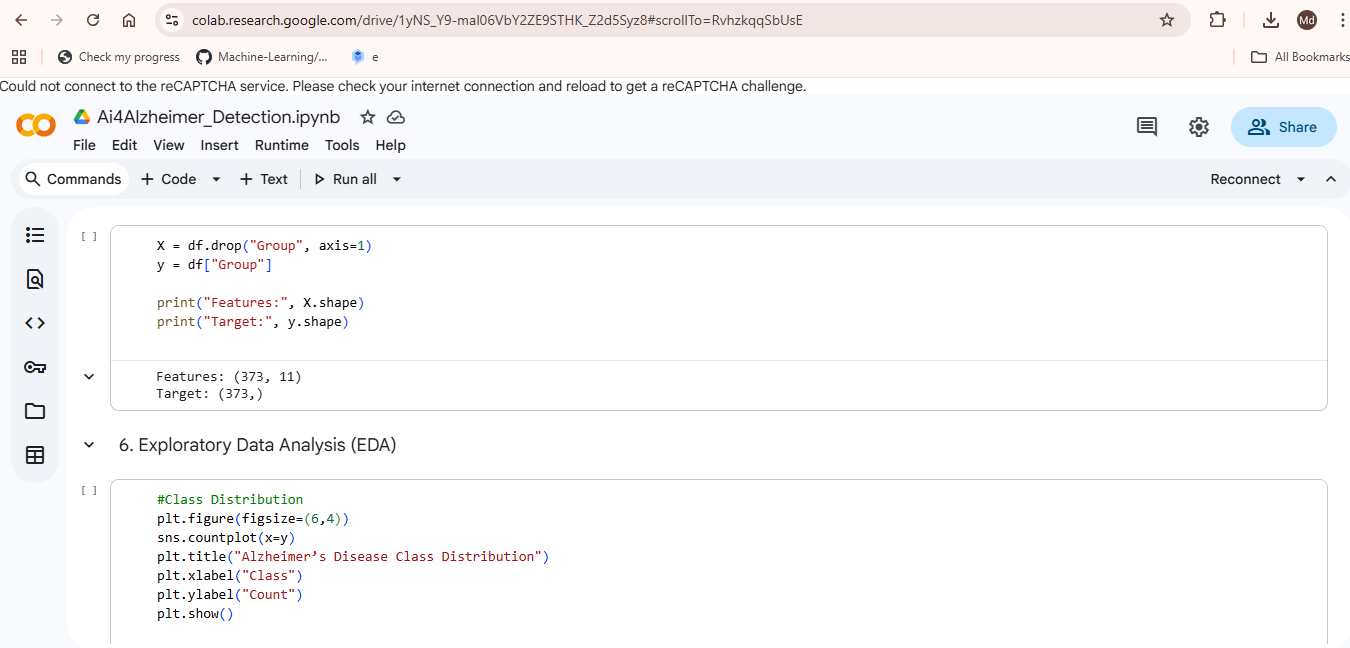Open browser extensions puzzle icon
1350x648 pixels.
tap(1217, 20)
